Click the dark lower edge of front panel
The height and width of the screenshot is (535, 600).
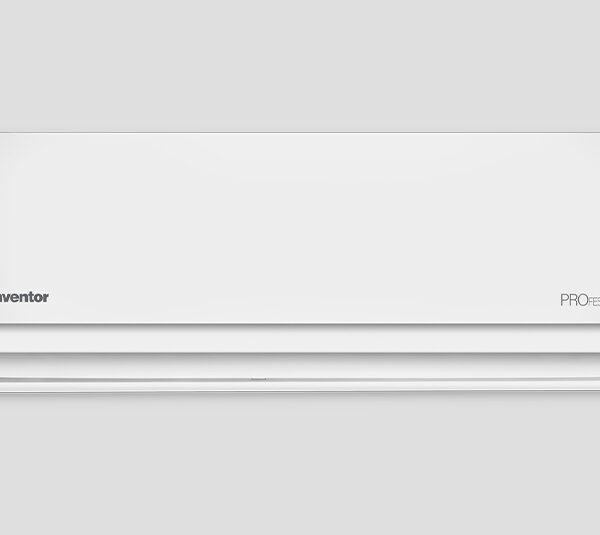pos(300,324)
